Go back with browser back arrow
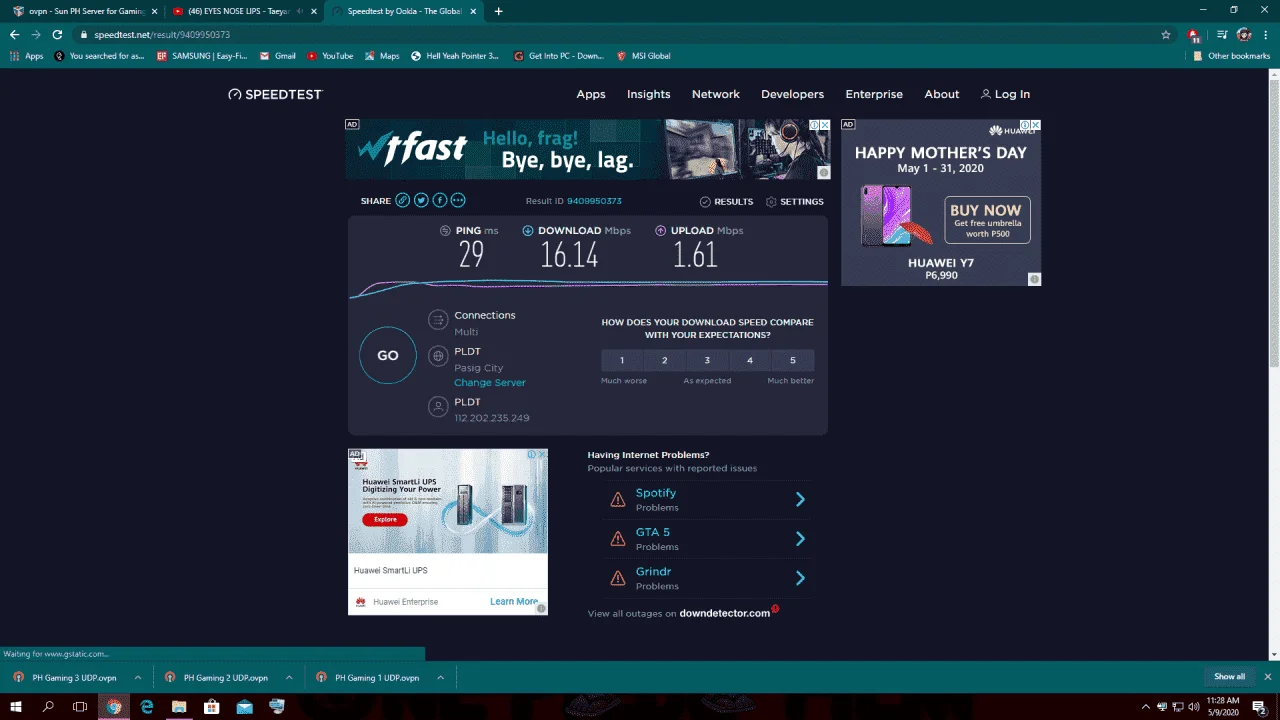 click(14, 34)
